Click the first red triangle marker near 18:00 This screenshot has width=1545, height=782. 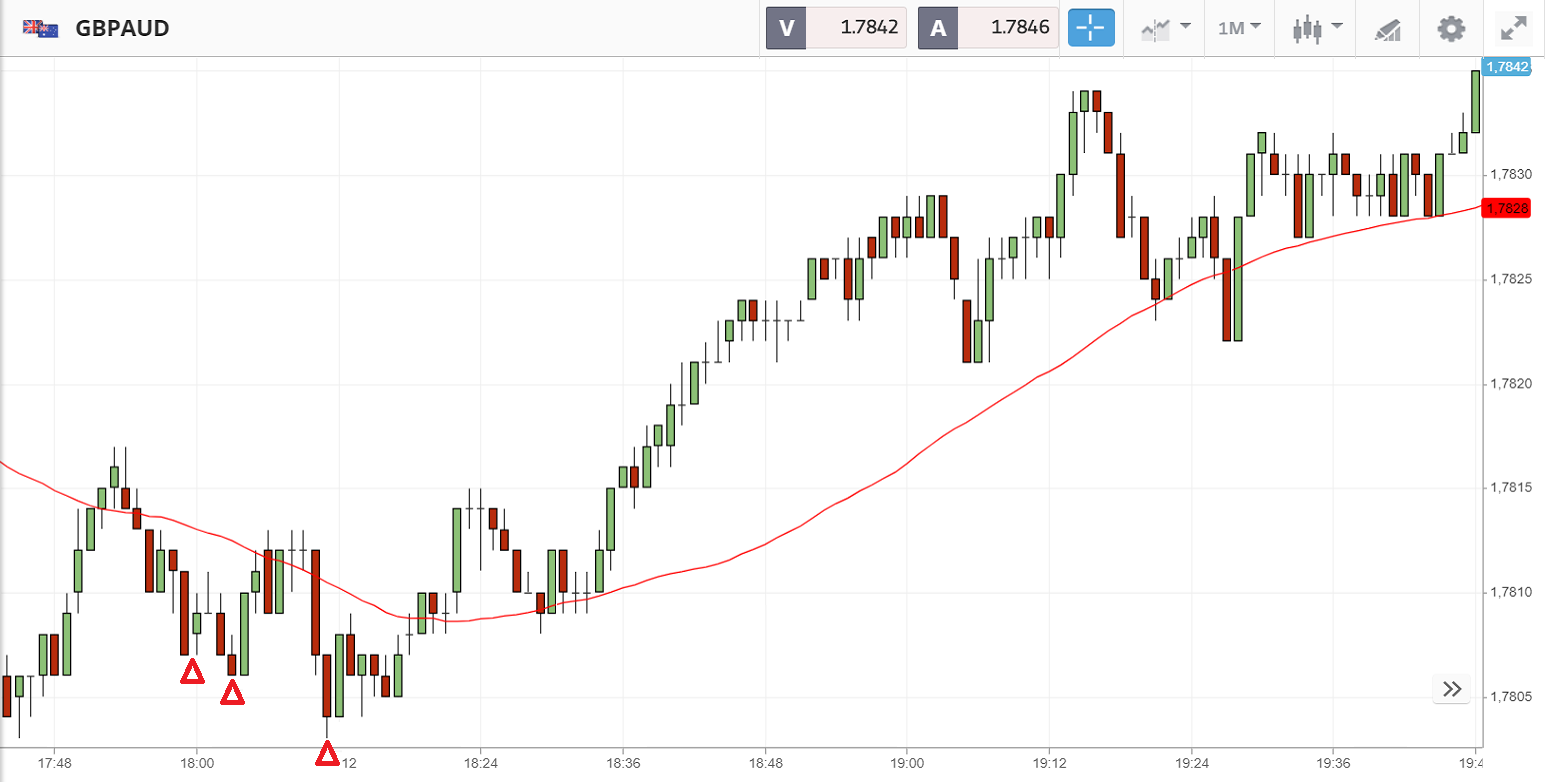[x=191, y=672]
